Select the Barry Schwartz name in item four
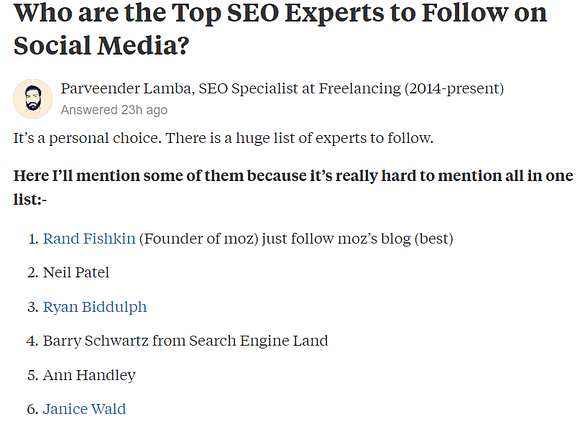This screenshot has height=424, width=580. point(95,341)
